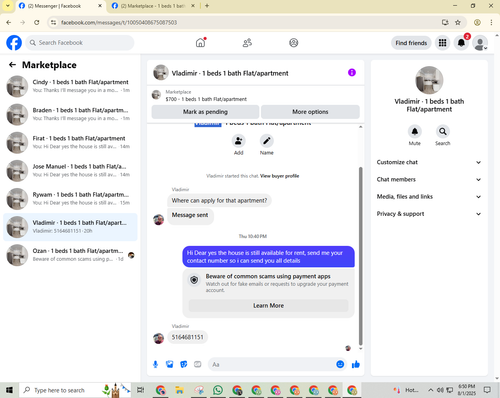Expand Chat members section
500x398 pixels.
429,179
